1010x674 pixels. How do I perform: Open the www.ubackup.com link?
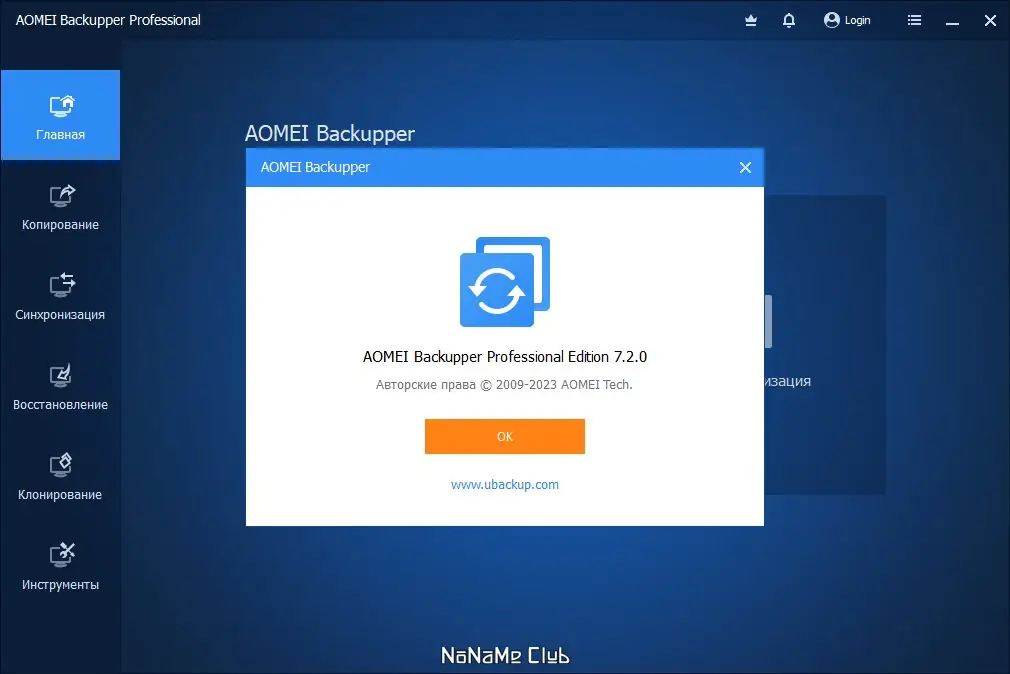coord(505,485)
